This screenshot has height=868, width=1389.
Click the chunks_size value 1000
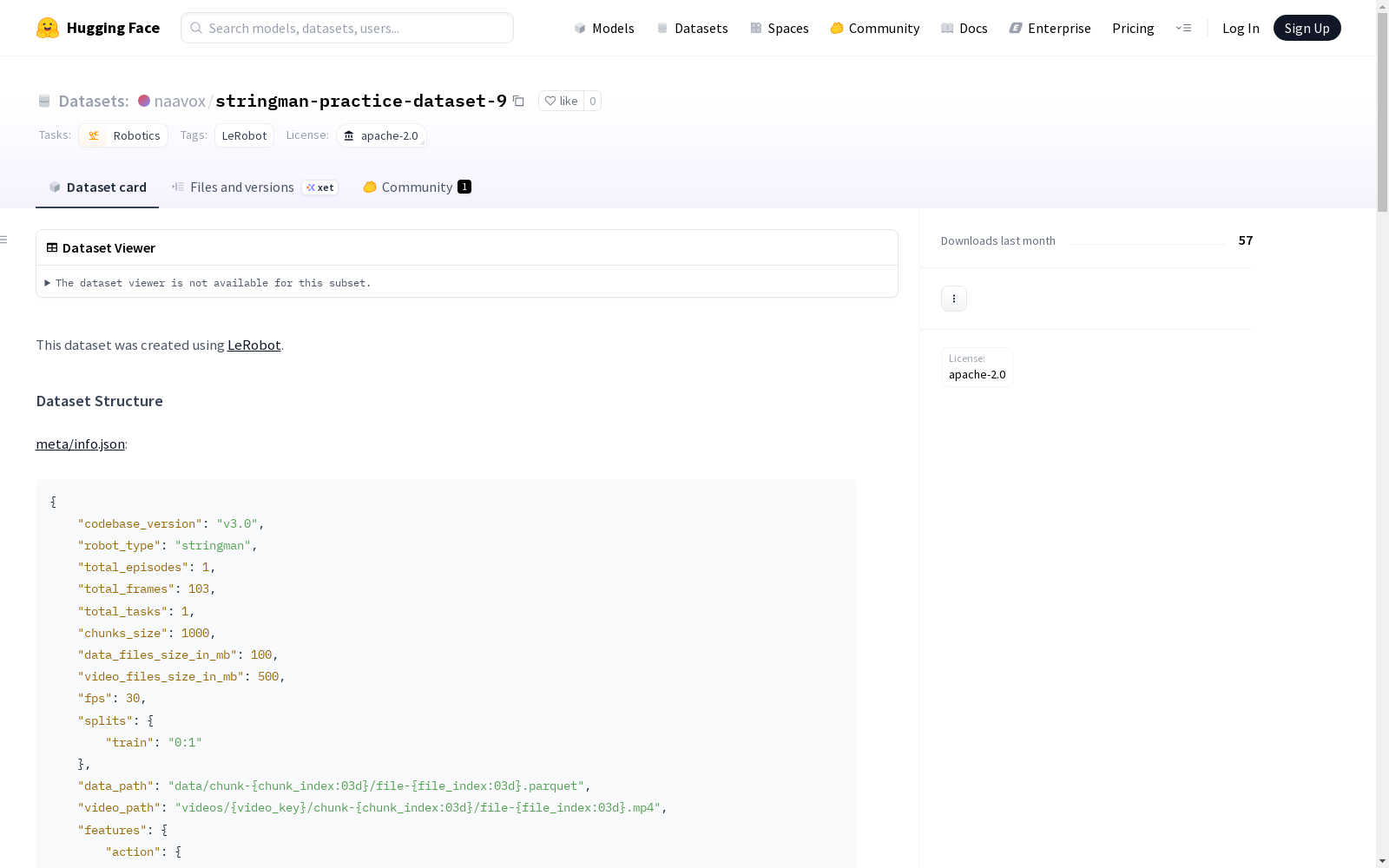195,633
